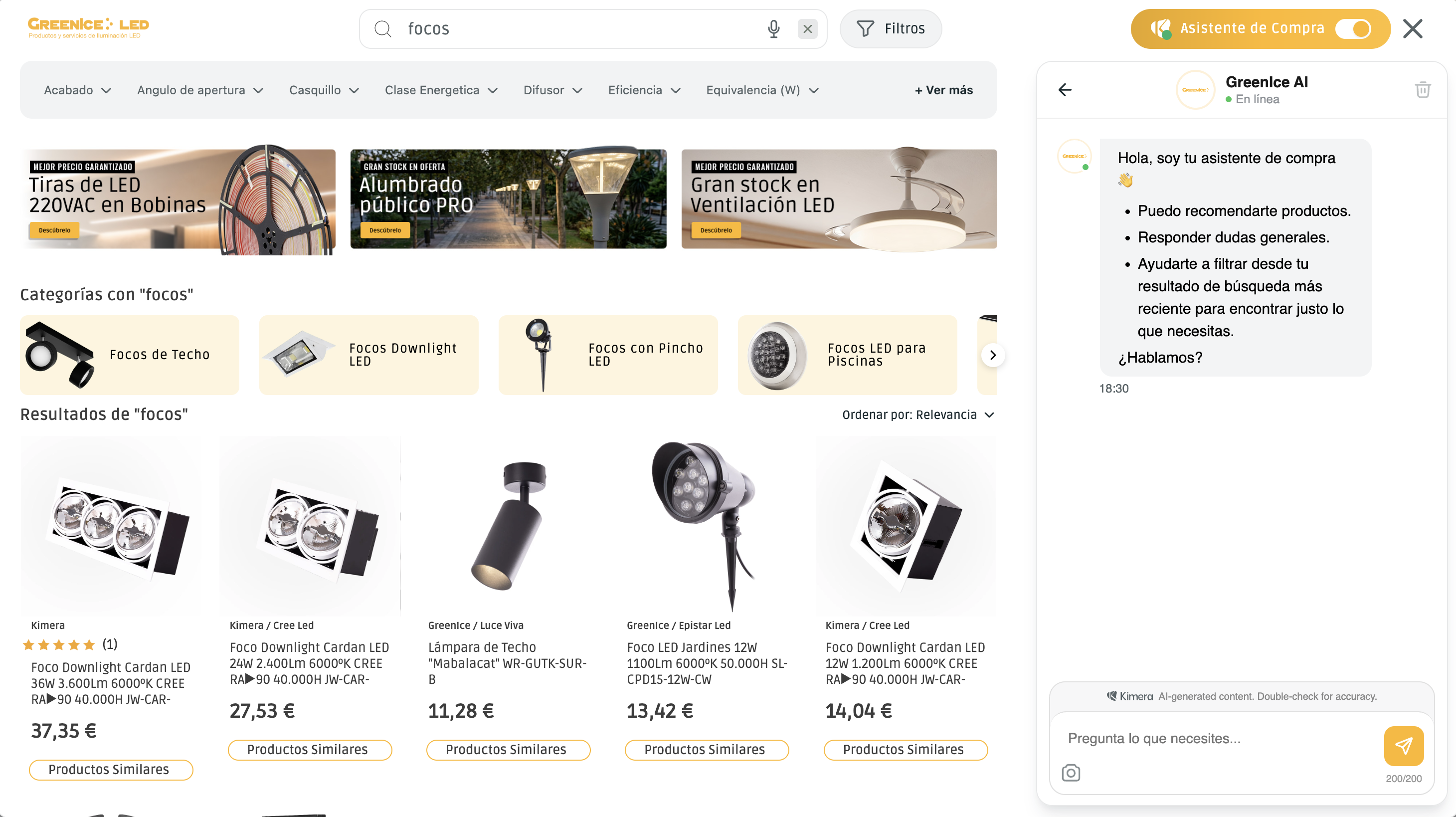Expand the Acabado filter dropdown
This screenshot has height=817, width=1456.
coord(78,90)
